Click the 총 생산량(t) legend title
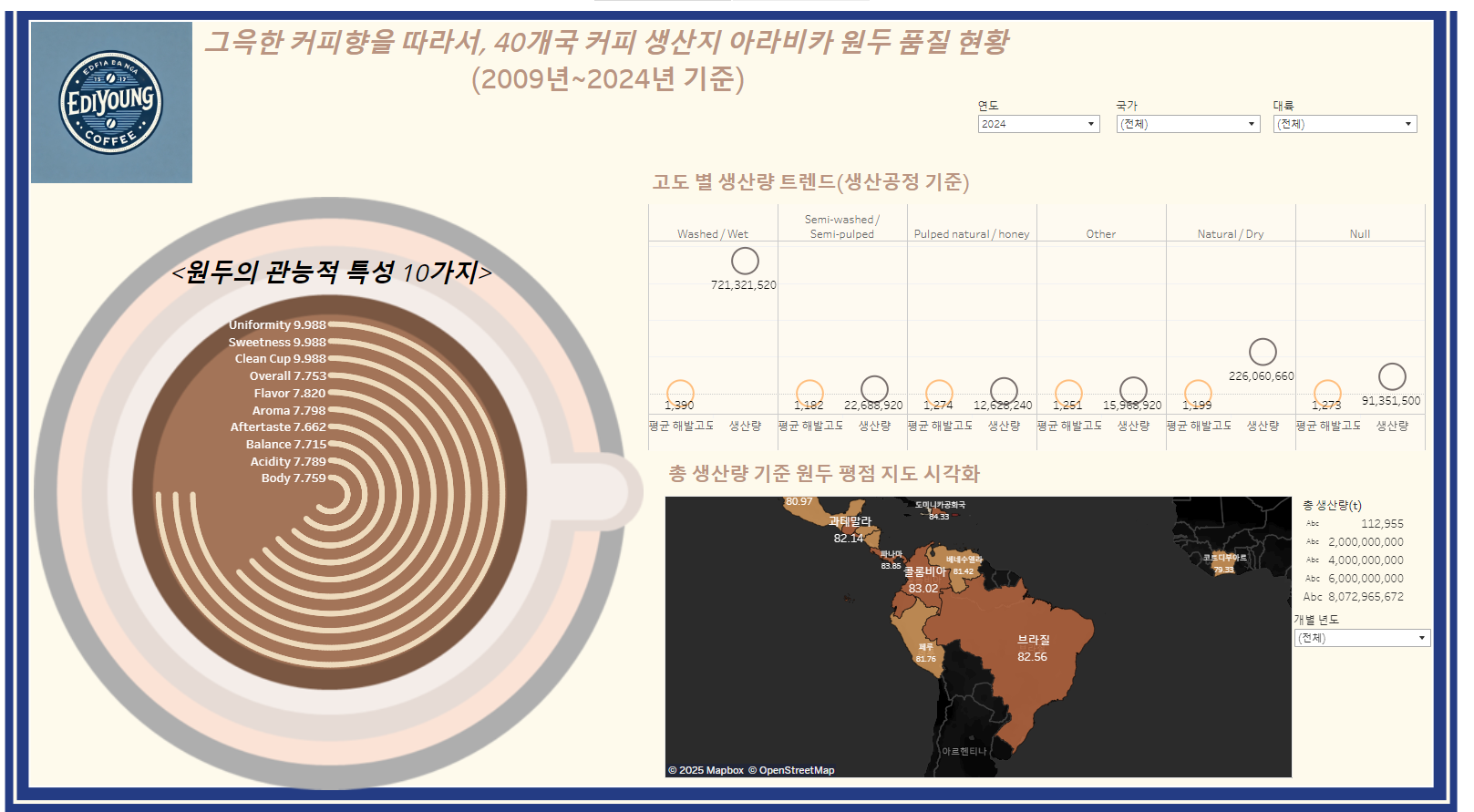The width and height of the screenshot is (1474, 812). pos(1332,505)
